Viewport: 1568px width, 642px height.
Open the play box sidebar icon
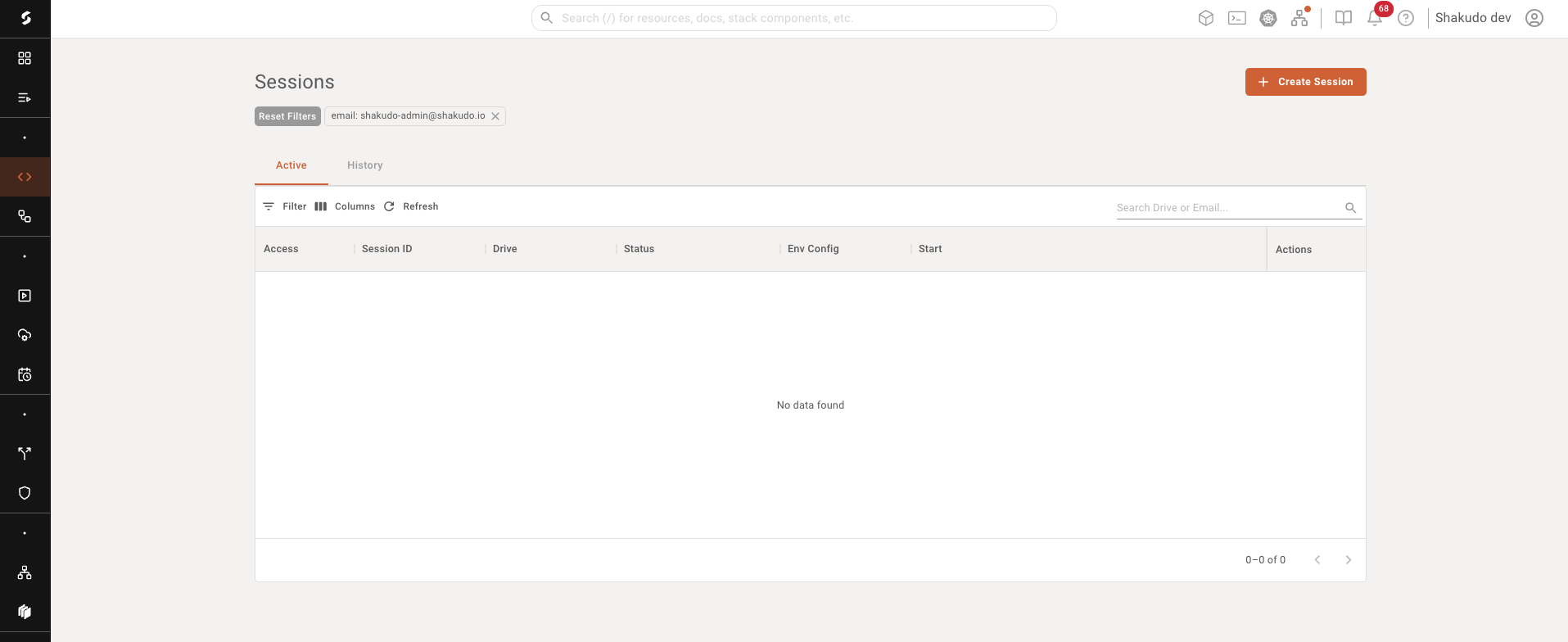(25, 296)
